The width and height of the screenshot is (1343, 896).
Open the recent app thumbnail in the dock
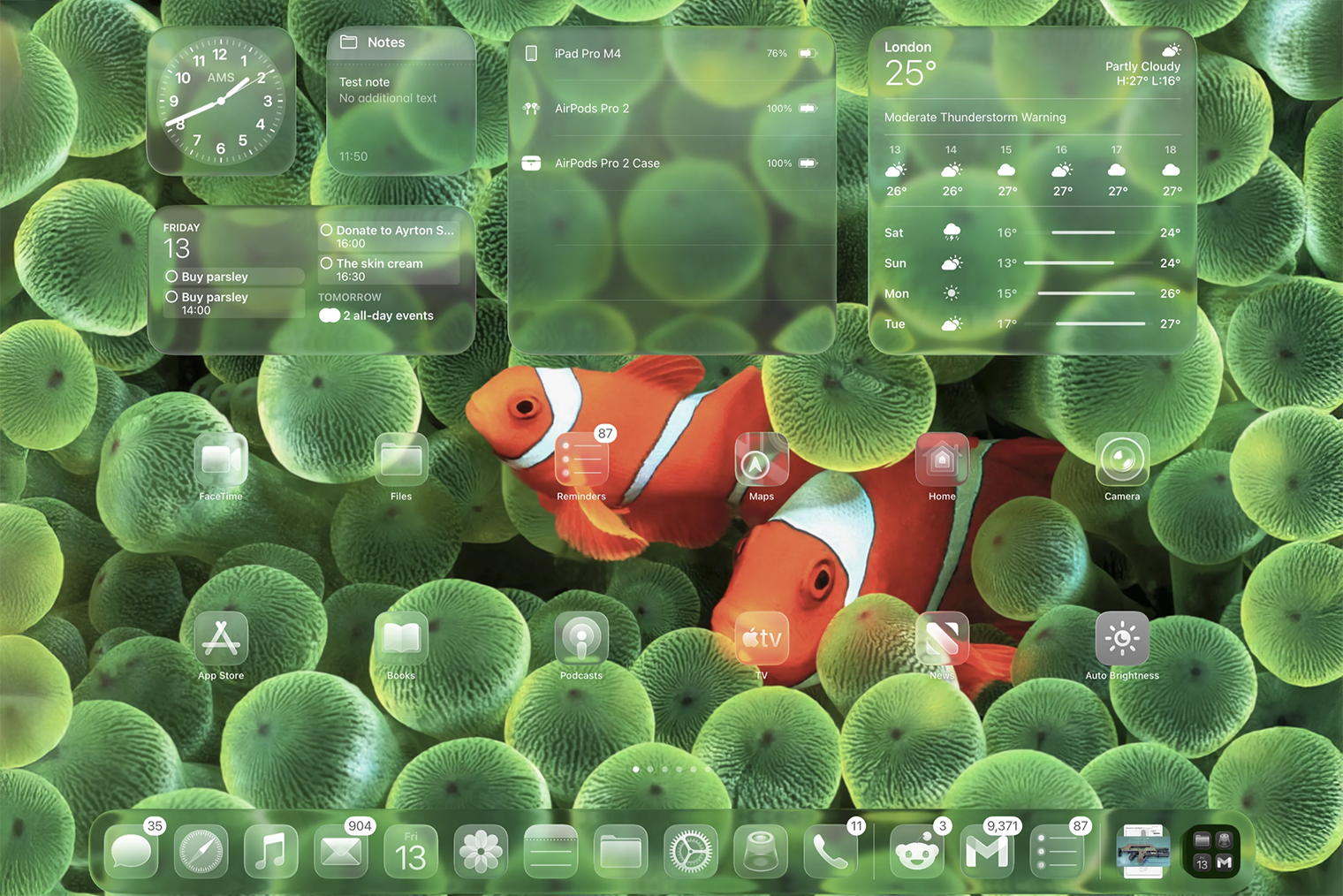point(1143,852)
